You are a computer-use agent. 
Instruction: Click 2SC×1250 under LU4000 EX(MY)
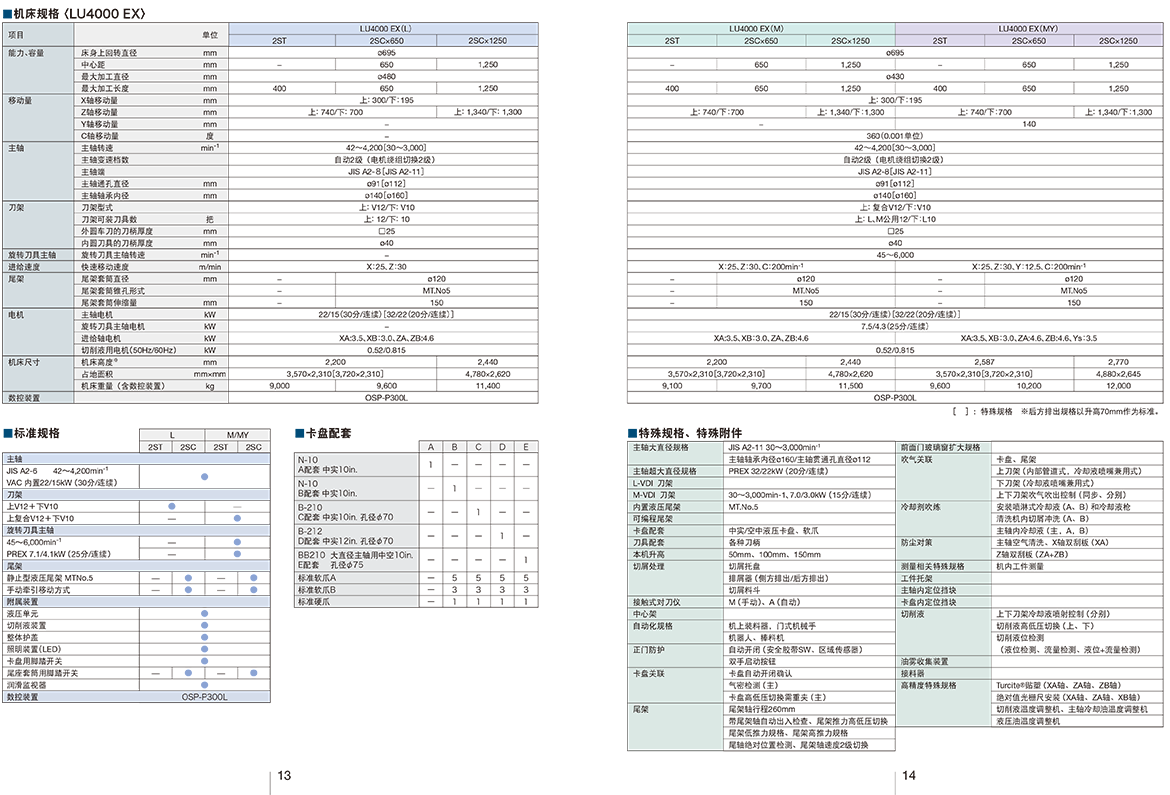pyautogui.click(x=1117, y=41)
